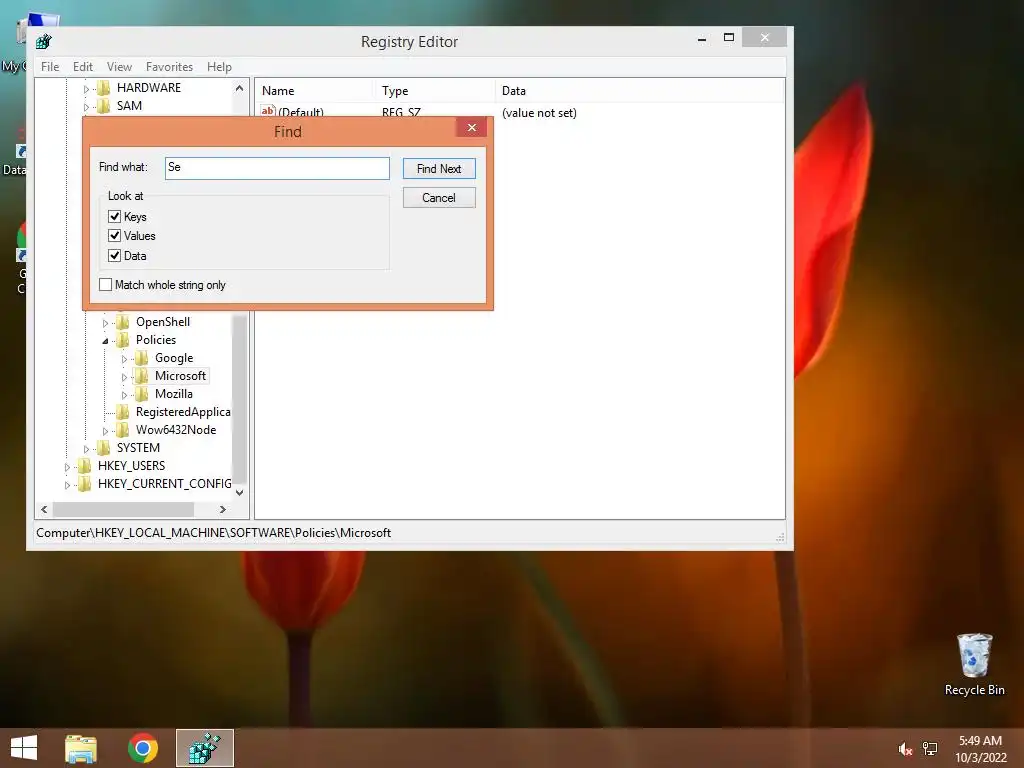Expand the OpenShell key
Screen dimensions: 1024x768
tap(105, 323)
